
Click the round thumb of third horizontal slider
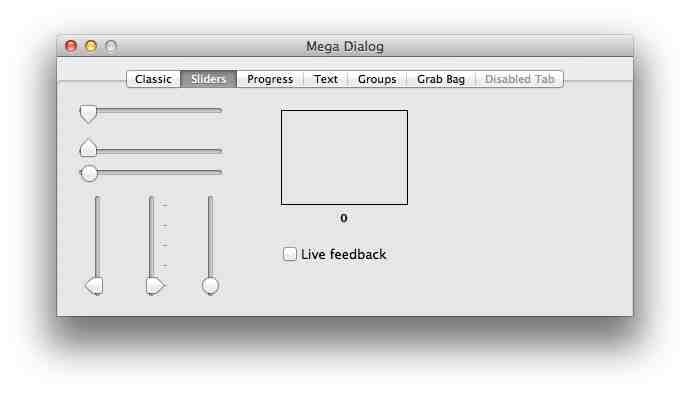89,173
